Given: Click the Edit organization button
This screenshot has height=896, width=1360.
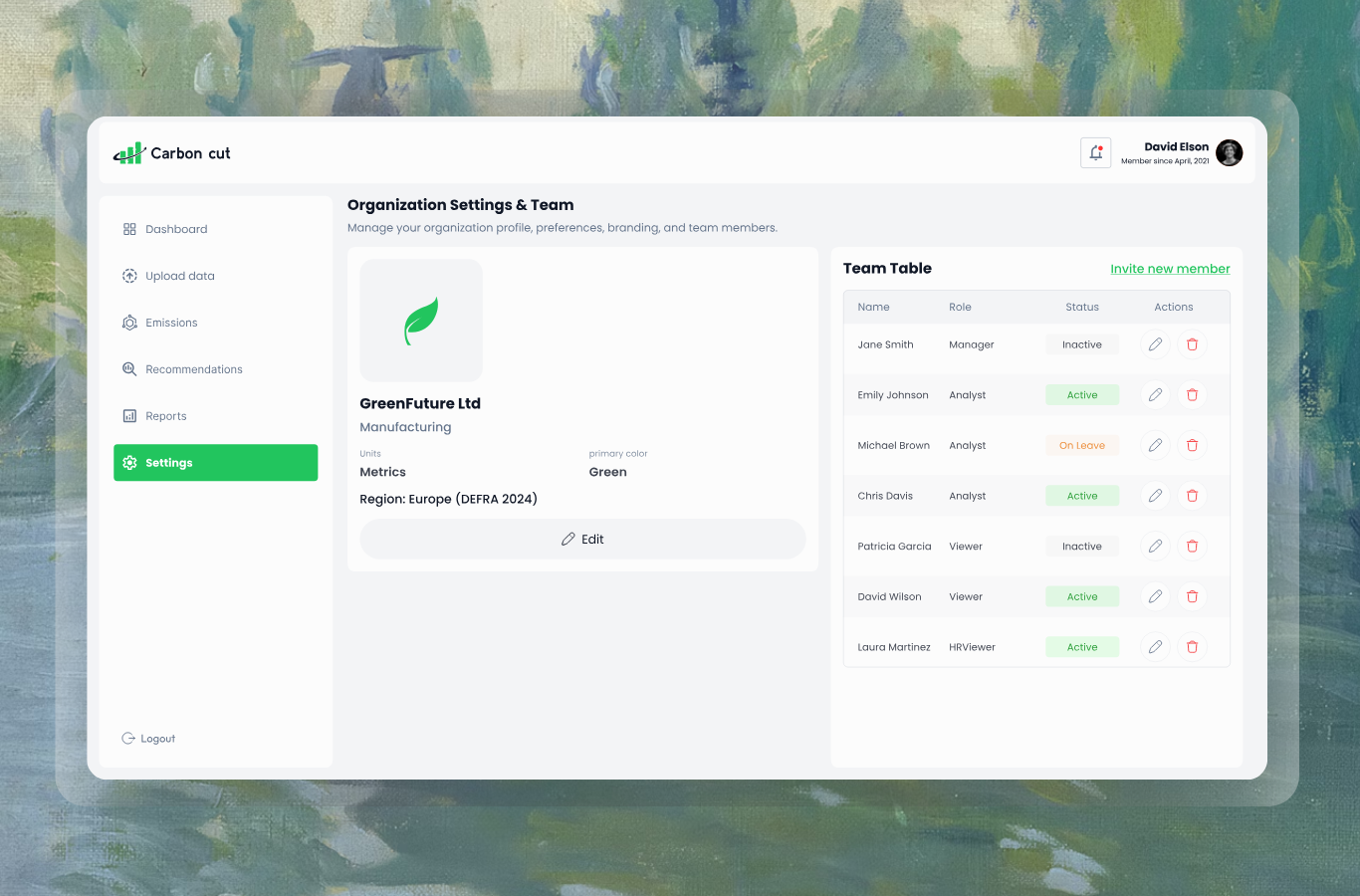Looking at the screenshot, I should (x=582, y=539).
